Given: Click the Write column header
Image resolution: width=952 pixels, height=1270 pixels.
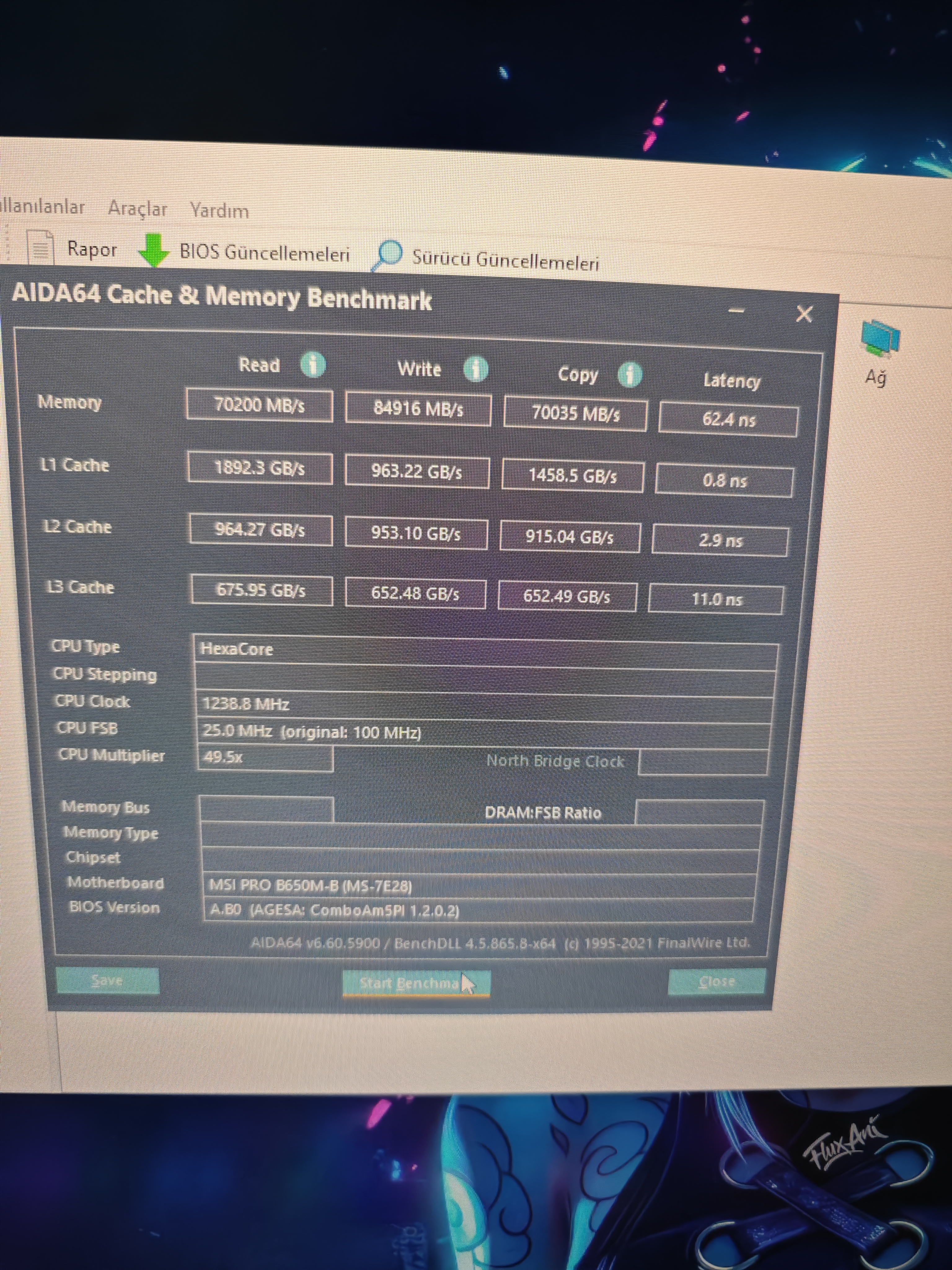Looking at the screenshot, I should click(420, 369).
